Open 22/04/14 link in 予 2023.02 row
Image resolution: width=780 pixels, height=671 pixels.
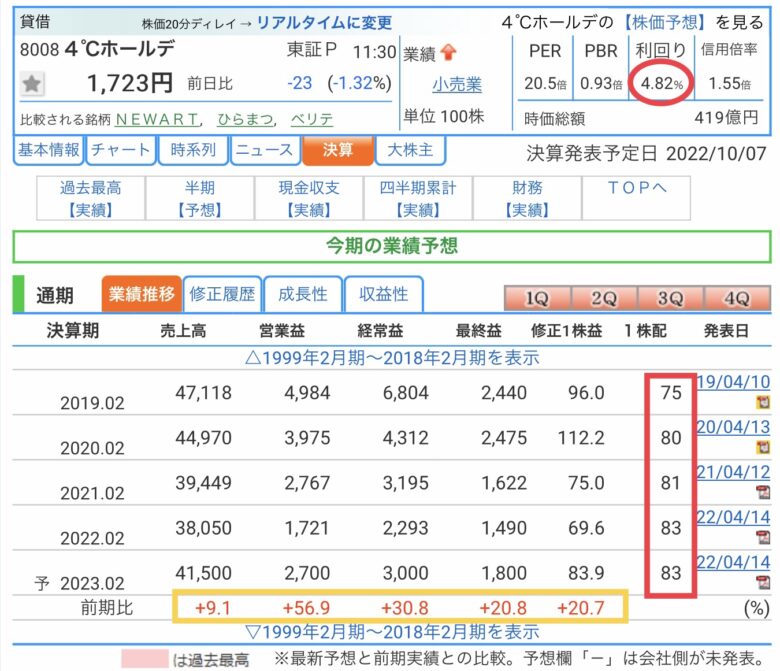click(x=733, y=562)
